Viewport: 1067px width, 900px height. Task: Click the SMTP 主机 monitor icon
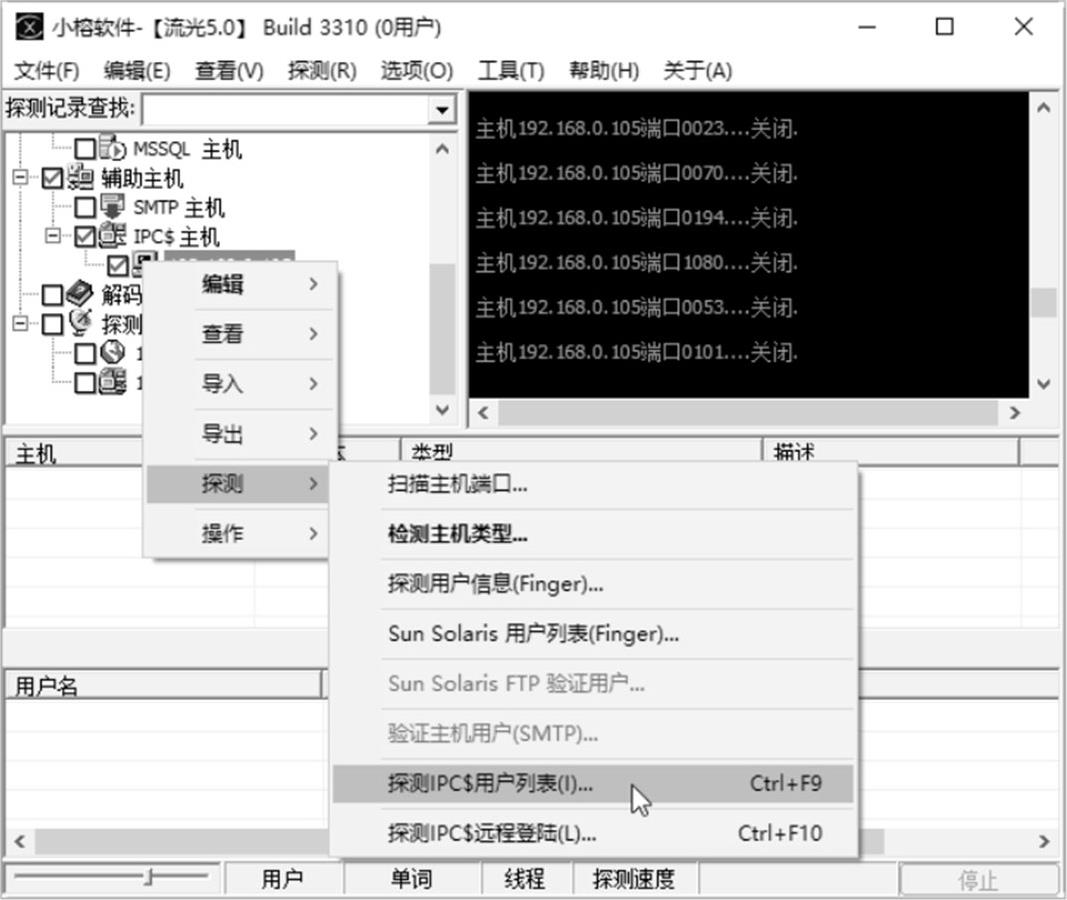point(112,207)
